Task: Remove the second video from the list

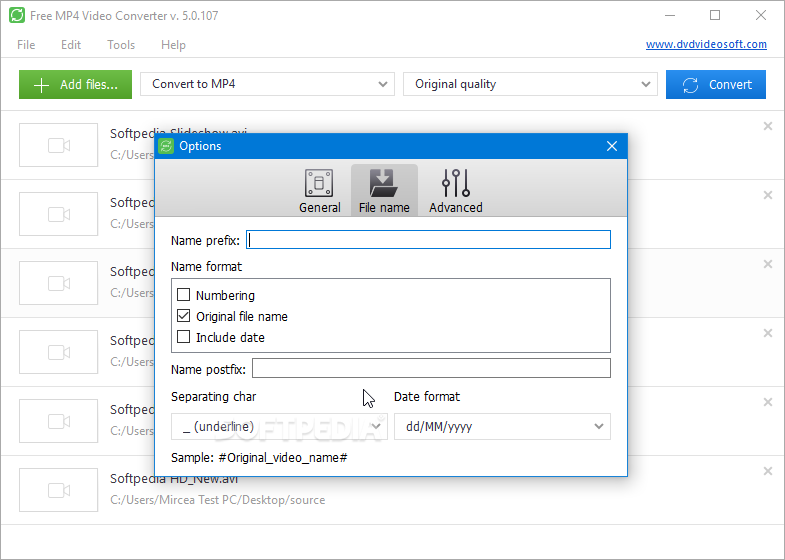Action: tap(768, 195)
